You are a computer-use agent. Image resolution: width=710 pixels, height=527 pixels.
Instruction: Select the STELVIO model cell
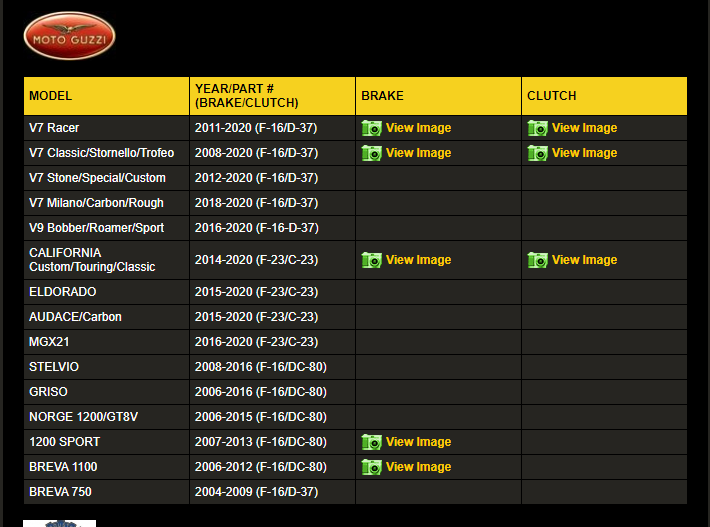coord(106,367)
